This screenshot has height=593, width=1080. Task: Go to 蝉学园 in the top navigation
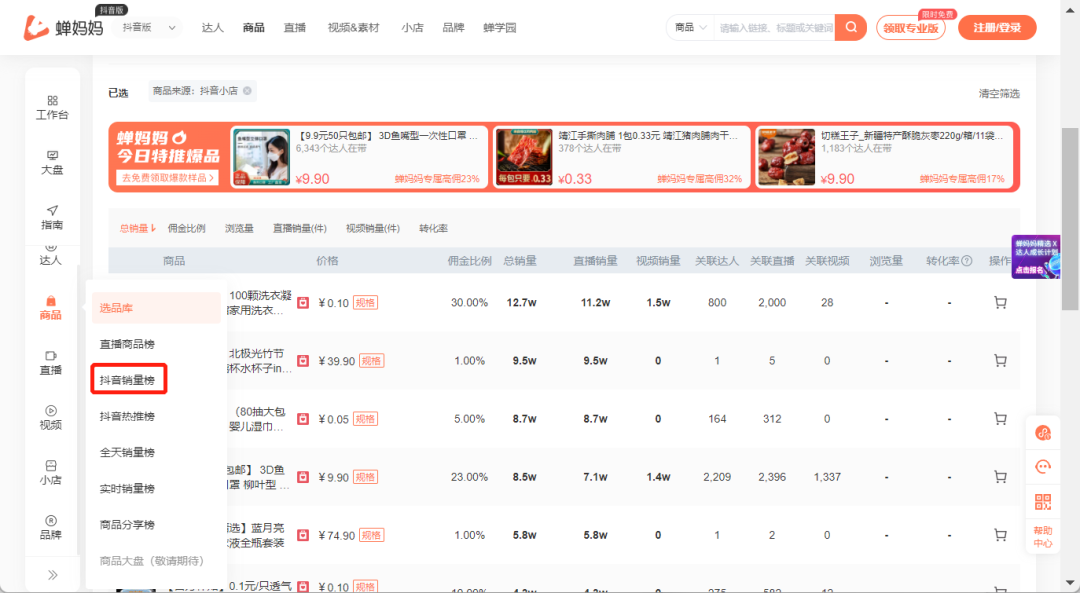[500, 28]
